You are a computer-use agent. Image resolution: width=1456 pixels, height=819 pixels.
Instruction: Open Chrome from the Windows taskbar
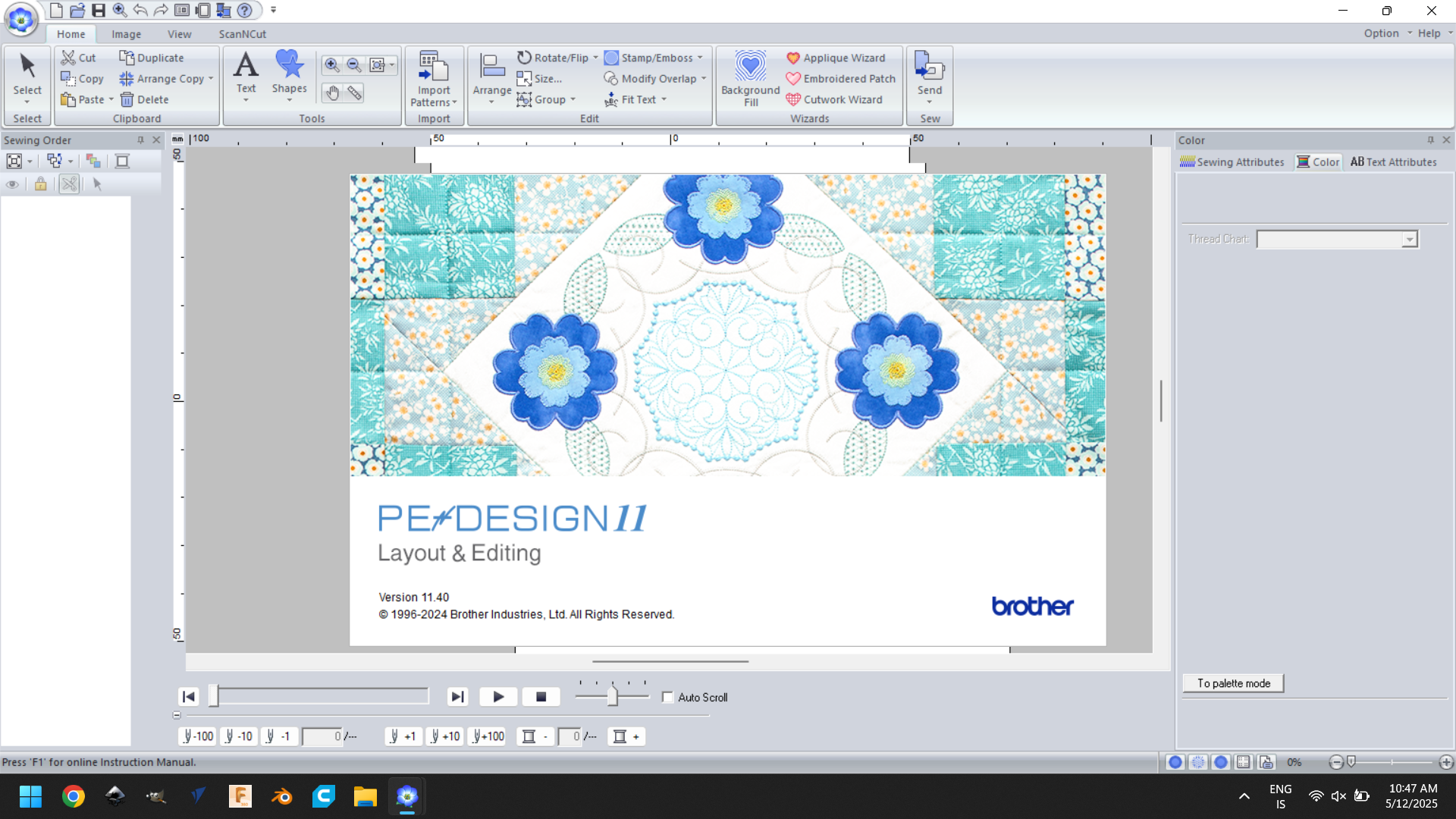coord(74,796)
